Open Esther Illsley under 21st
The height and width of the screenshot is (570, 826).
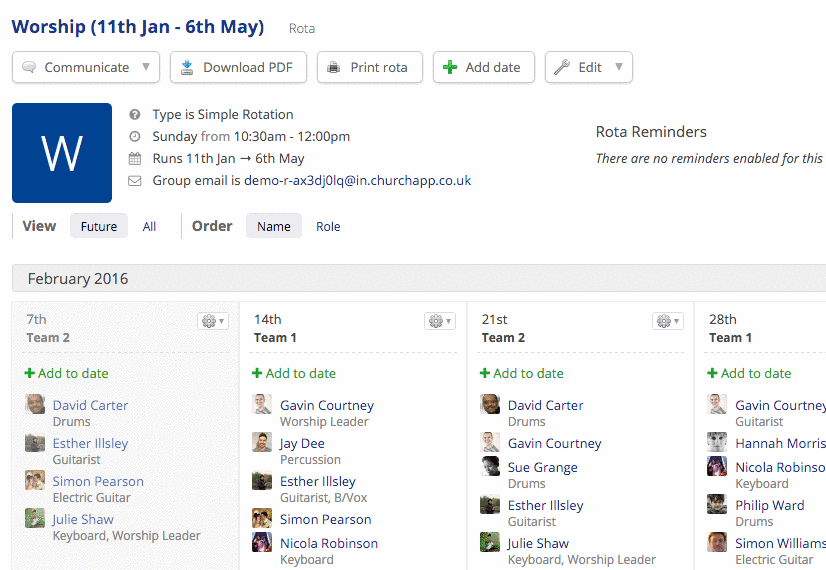point(545,505)
